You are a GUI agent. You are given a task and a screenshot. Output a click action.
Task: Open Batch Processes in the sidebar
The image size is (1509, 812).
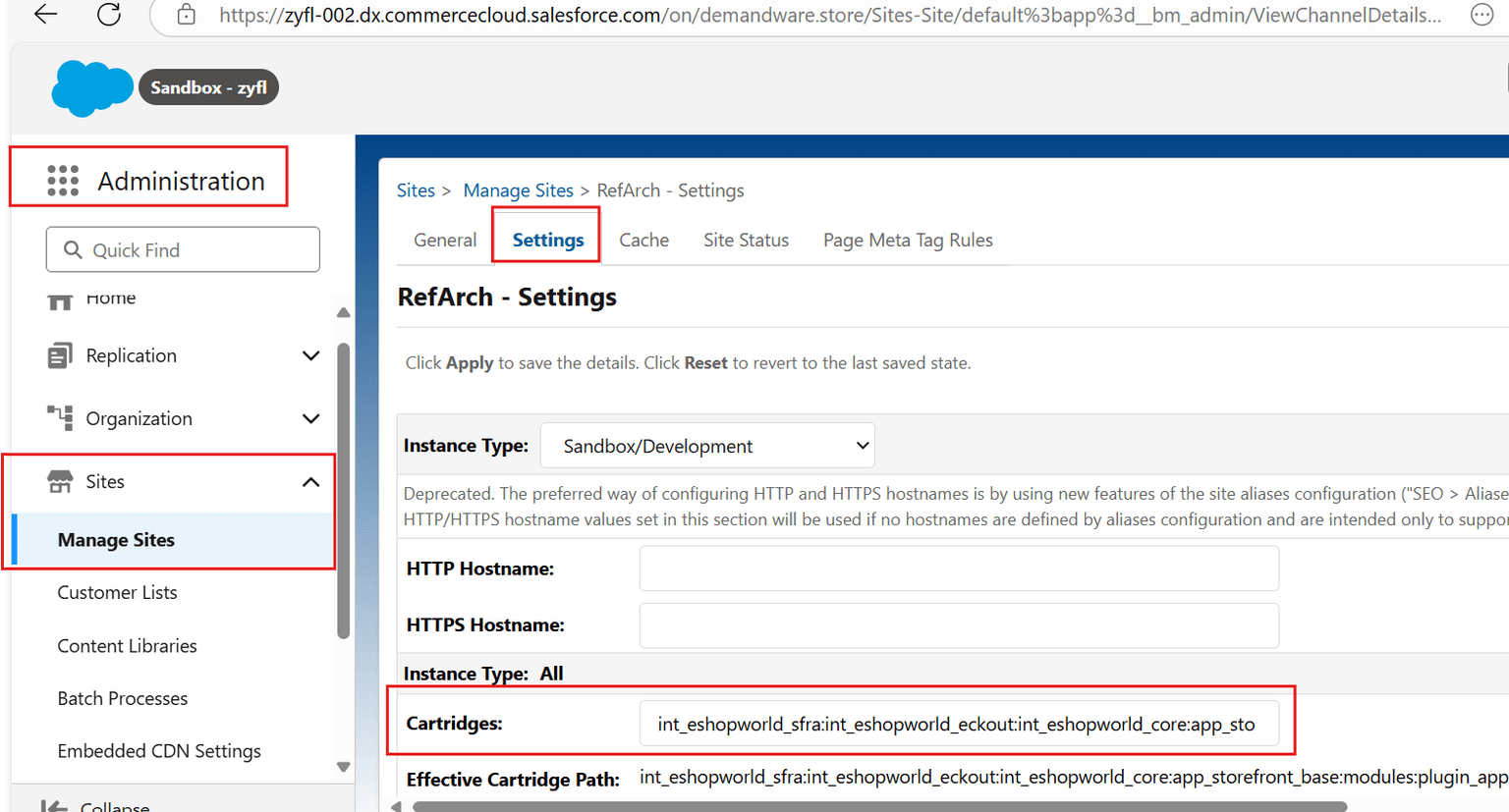click(x=123, y=698)
